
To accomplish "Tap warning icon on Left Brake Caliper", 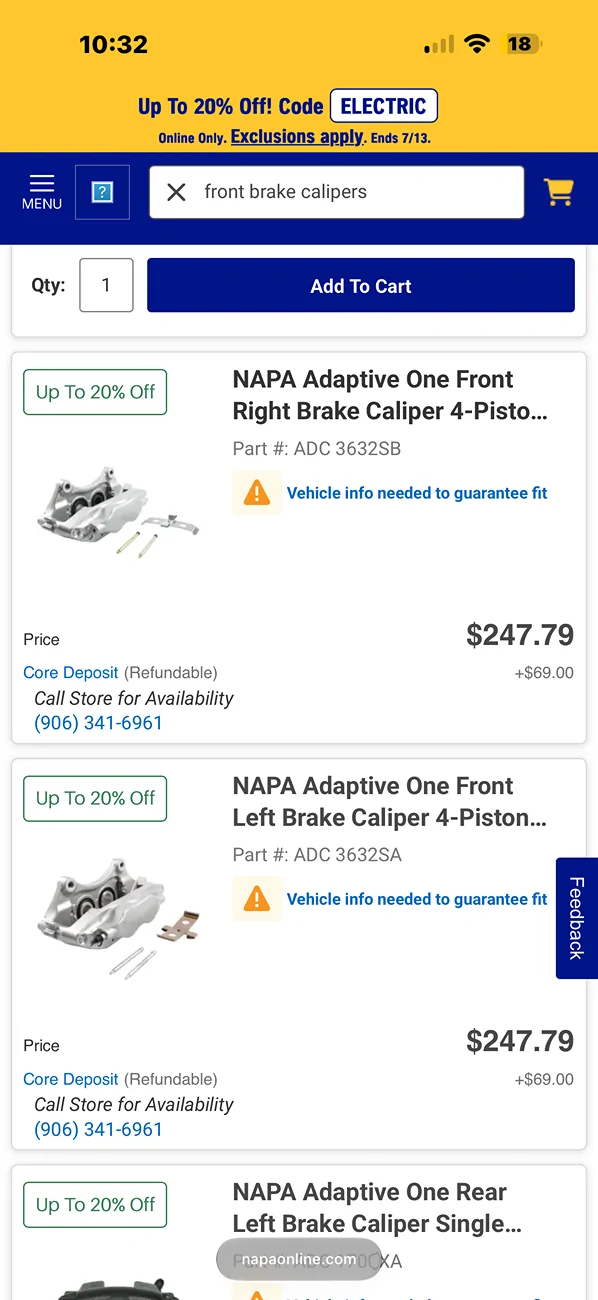I will (257, 899).
